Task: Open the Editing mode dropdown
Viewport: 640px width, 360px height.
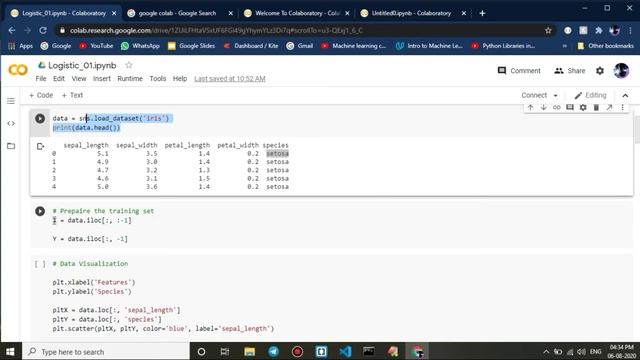Action: tap(590, 96)
